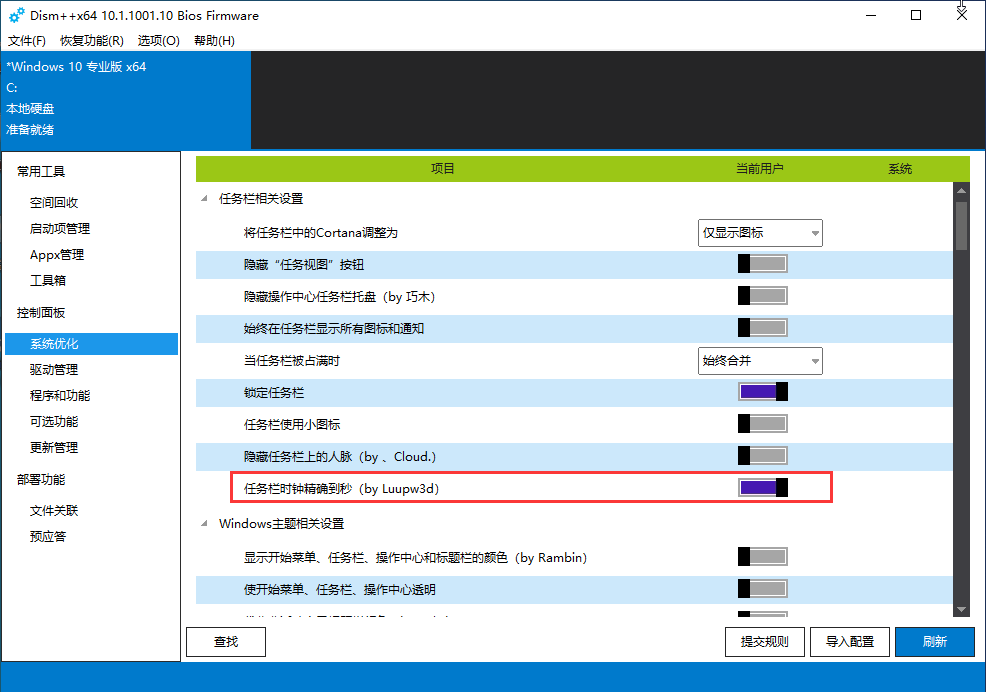Open the 文件(F) menu
986x692 pixels.
[27, 41]
